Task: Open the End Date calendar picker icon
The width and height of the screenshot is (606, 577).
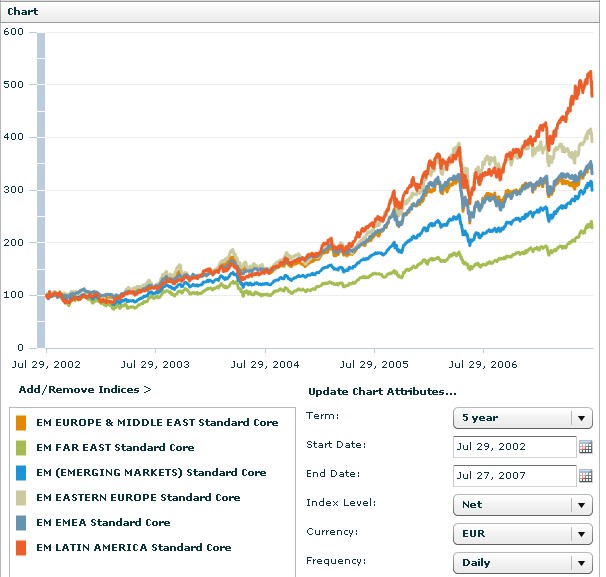Action: pos(586,476)
